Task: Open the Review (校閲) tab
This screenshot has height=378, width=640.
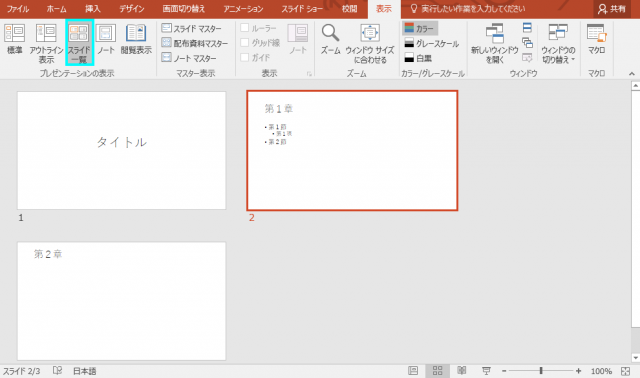Action: [349, 9]
